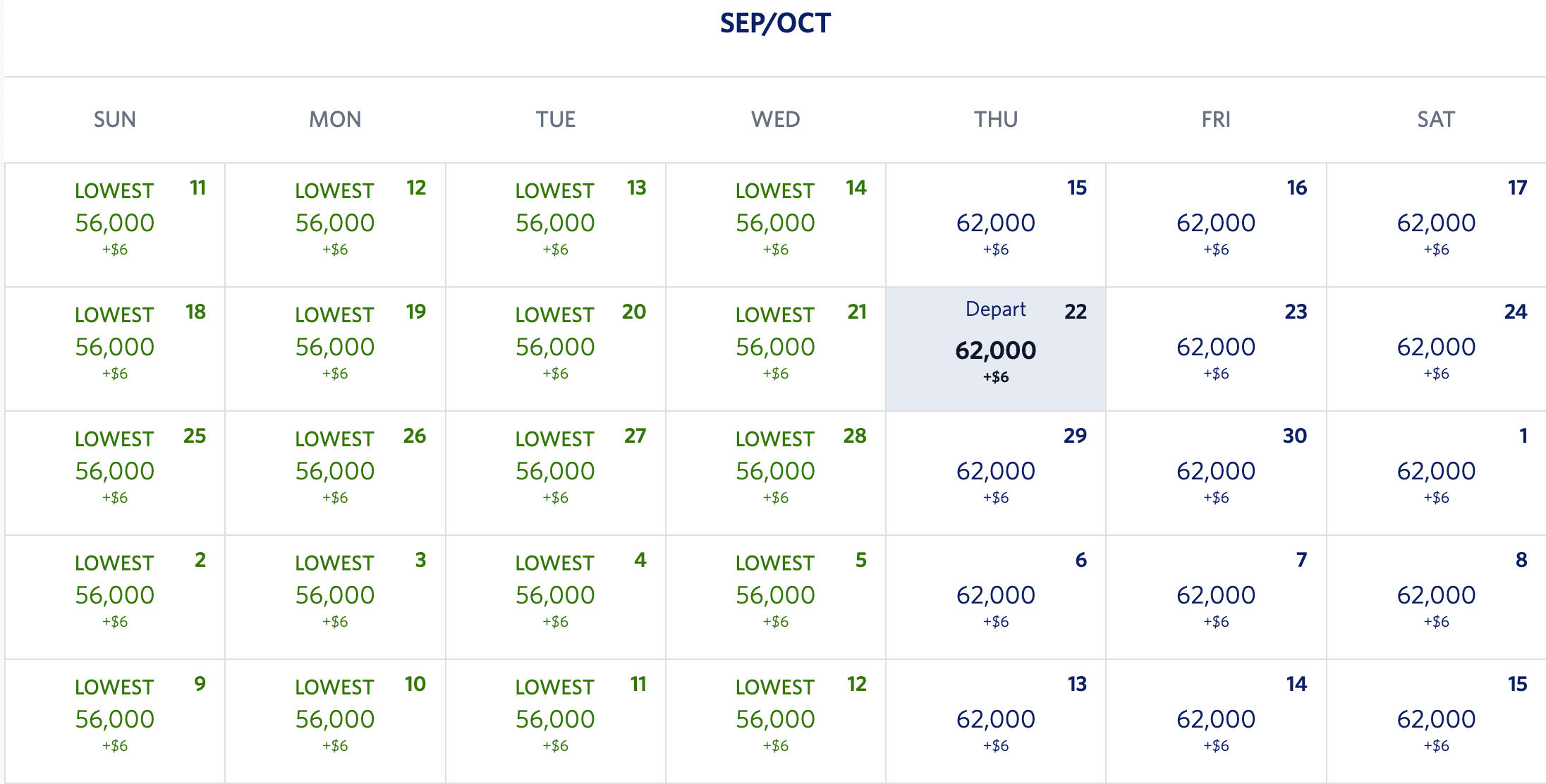The image size is (1546, 784).
Task: Select September 13 lowest fare Tuesday
Action: [x=554, y=224]
